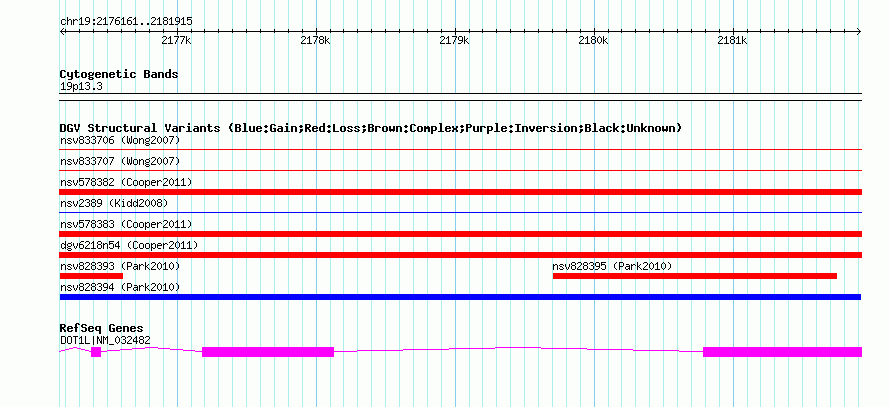Viewport: 890px width, 407px height.
Task: Select the nsv2389 (Kidd2008) label
Action: (114, 203)
